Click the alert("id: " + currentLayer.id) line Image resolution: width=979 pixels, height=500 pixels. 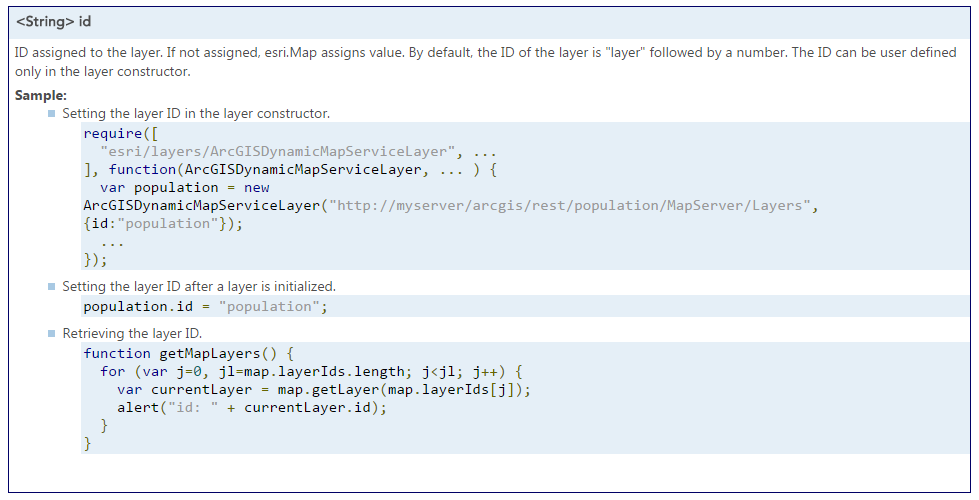[252, 408]
